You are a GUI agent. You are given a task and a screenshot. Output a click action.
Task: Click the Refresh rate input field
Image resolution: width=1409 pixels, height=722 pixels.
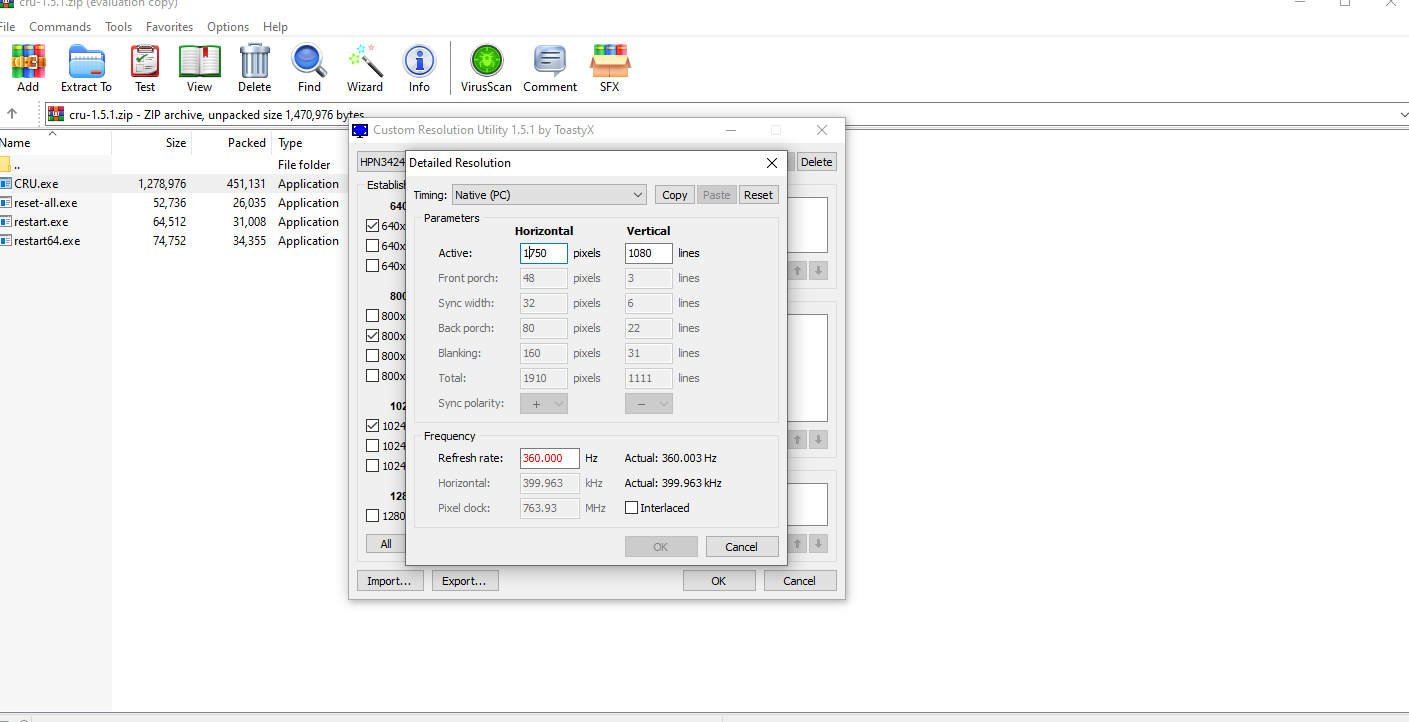549,458
